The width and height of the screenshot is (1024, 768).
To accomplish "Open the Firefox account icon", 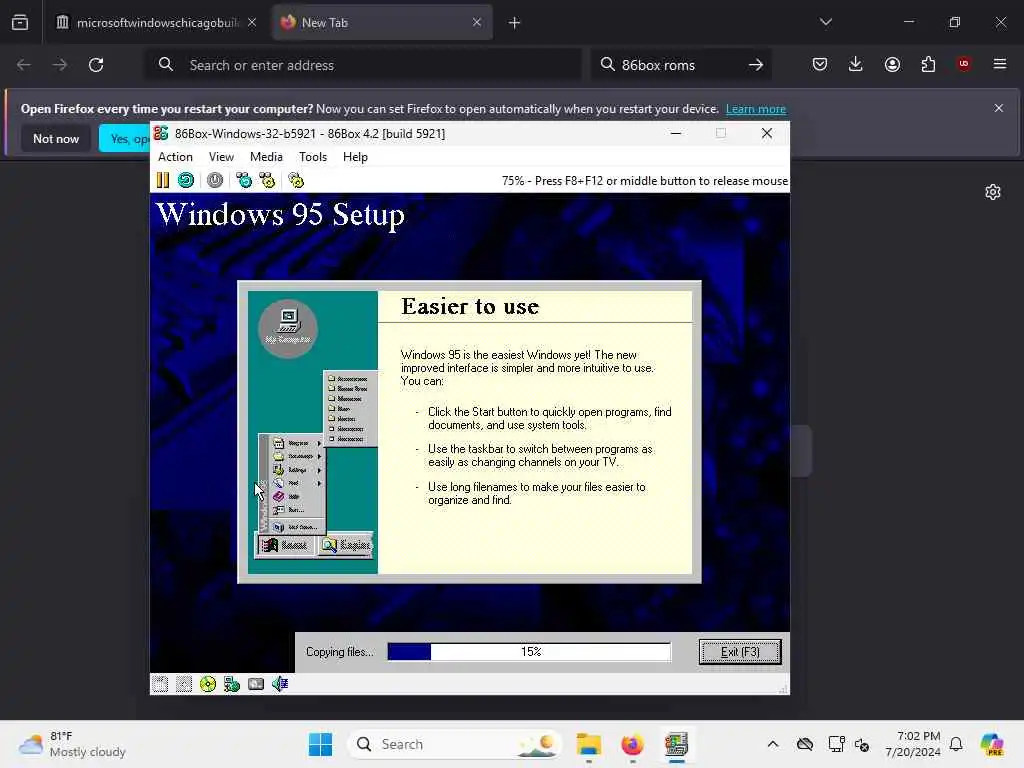I will pos(892,64).
